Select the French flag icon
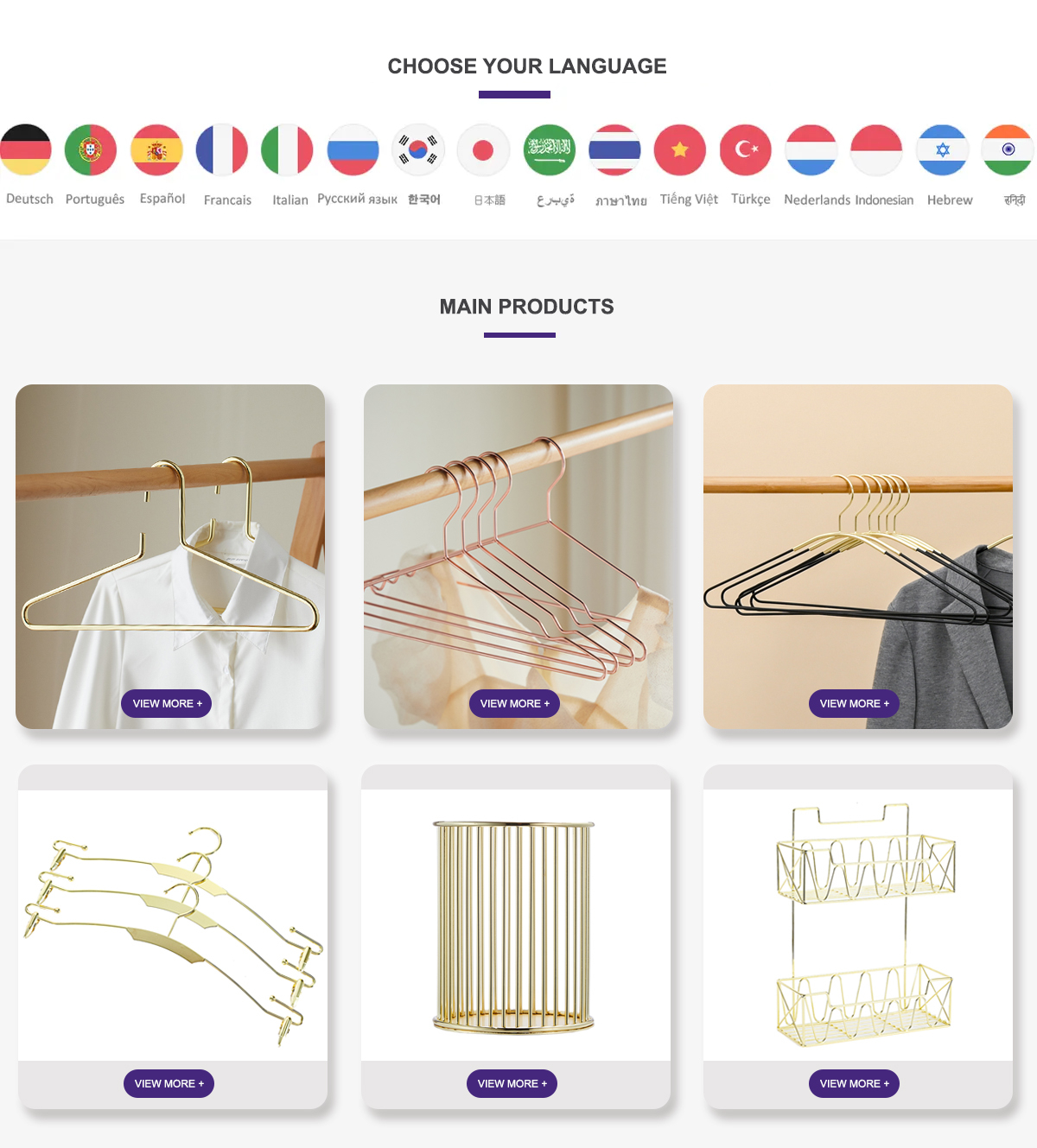The height and width of the screenshot is (1148, 1037). 222,149
